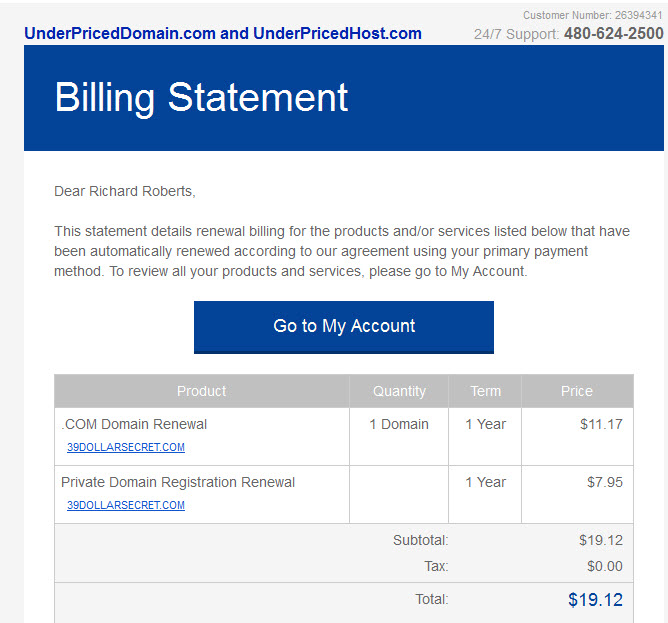Follow 39DOLLARSECRET.COM link under Private Domain Registration Renewal

coord(126,505)
